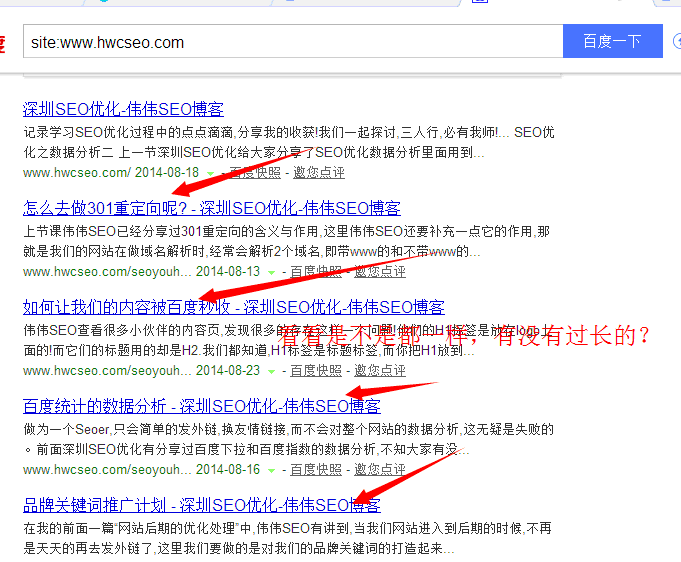Viewport: 681px width, 562px height.
Task: Open 百度快照 for the 2014-08-23 result
Action: (x=316, y=370)
